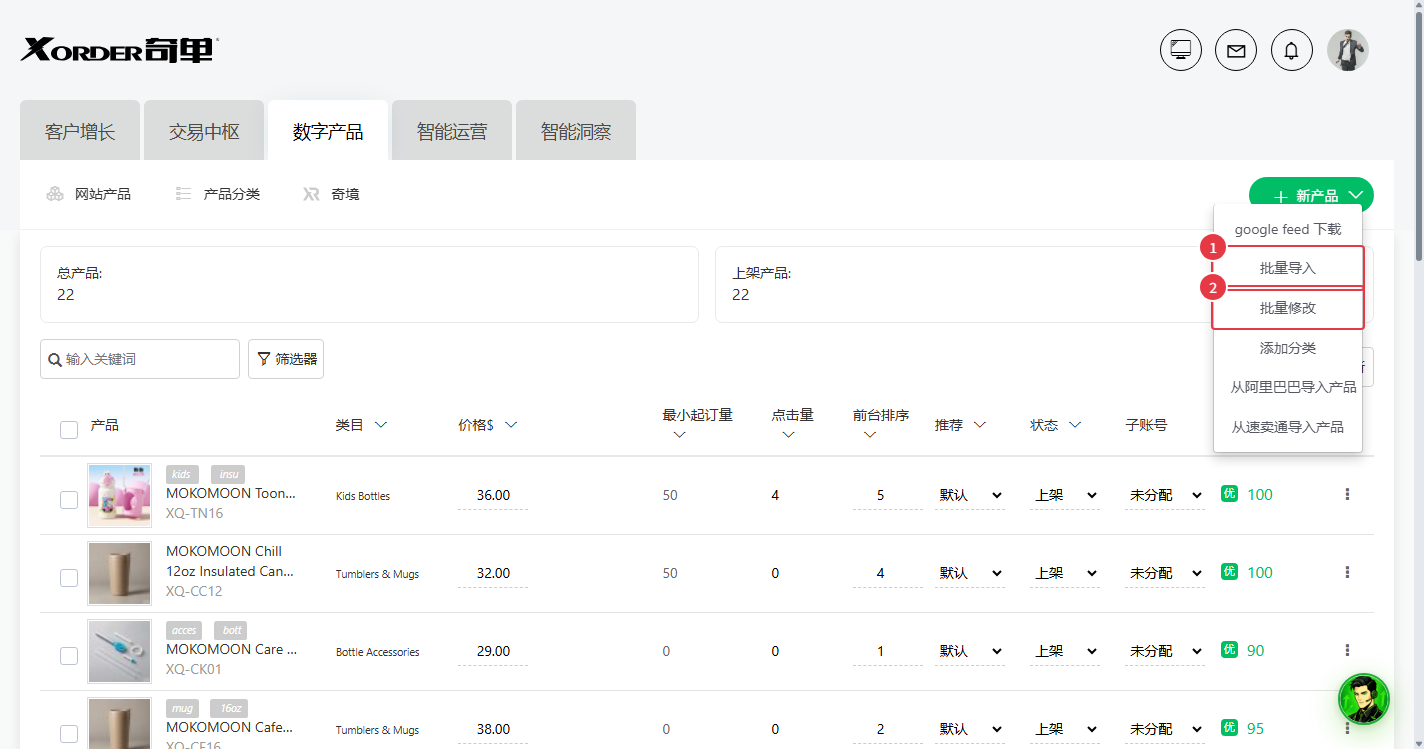This screenshot has height=749, width=1424.
Task: Sort by 点击量 column chevron
Action: point(788,435)
